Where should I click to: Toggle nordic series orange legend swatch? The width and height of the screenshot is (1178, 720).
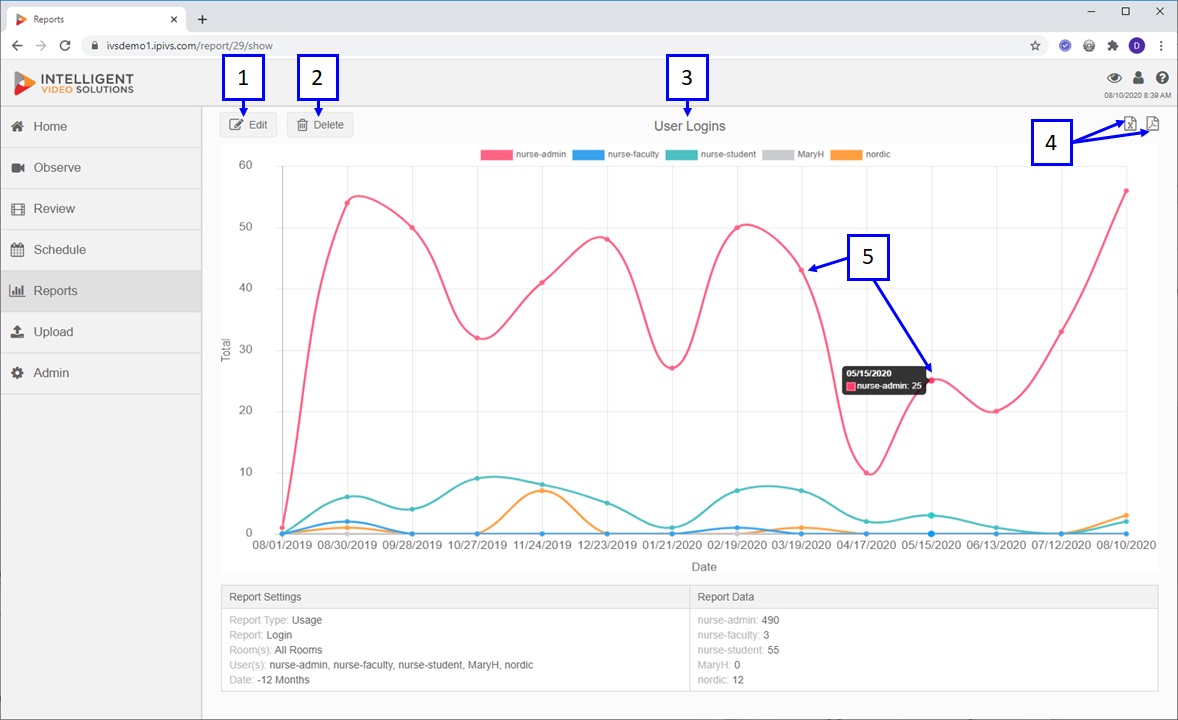pyautogui.click(x=846, y=154)
